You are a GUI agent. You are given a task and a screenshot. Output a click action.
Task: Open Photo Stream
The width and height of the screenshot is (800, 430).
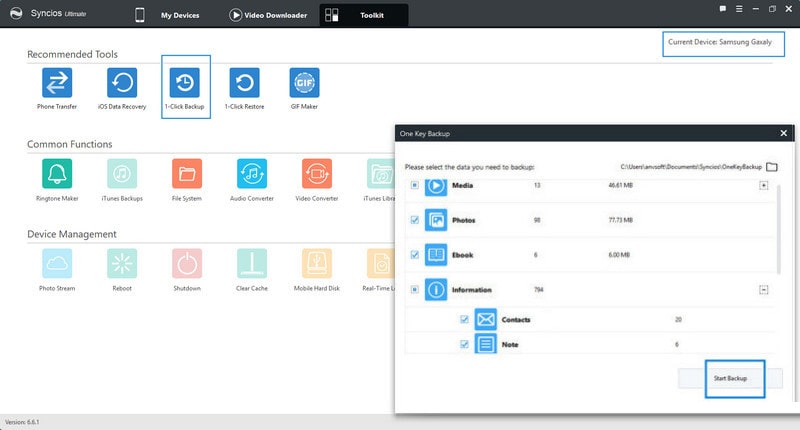point(57,263)
